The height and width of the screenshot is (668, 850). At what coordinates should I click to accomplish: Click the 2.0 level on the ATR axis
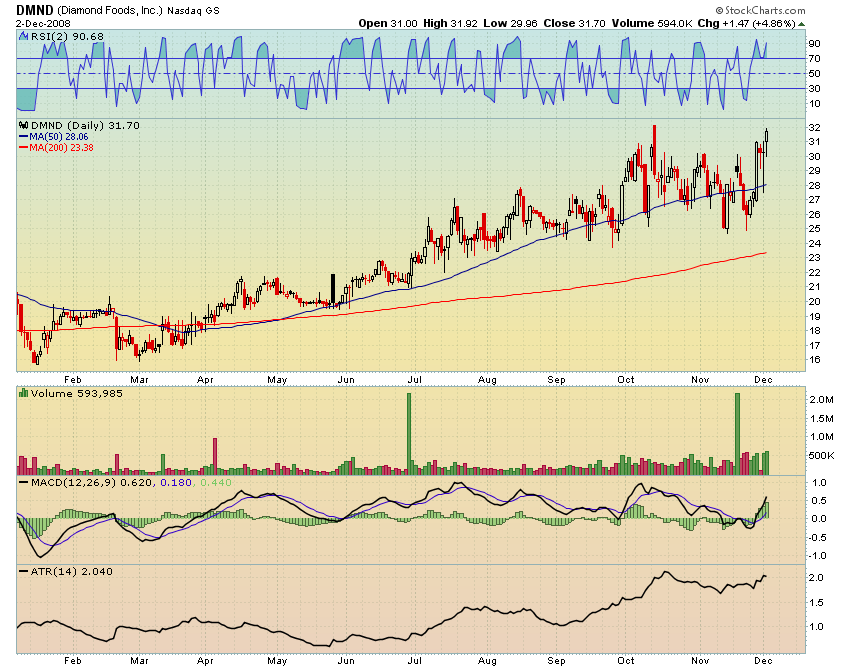(x=816, y=578)
